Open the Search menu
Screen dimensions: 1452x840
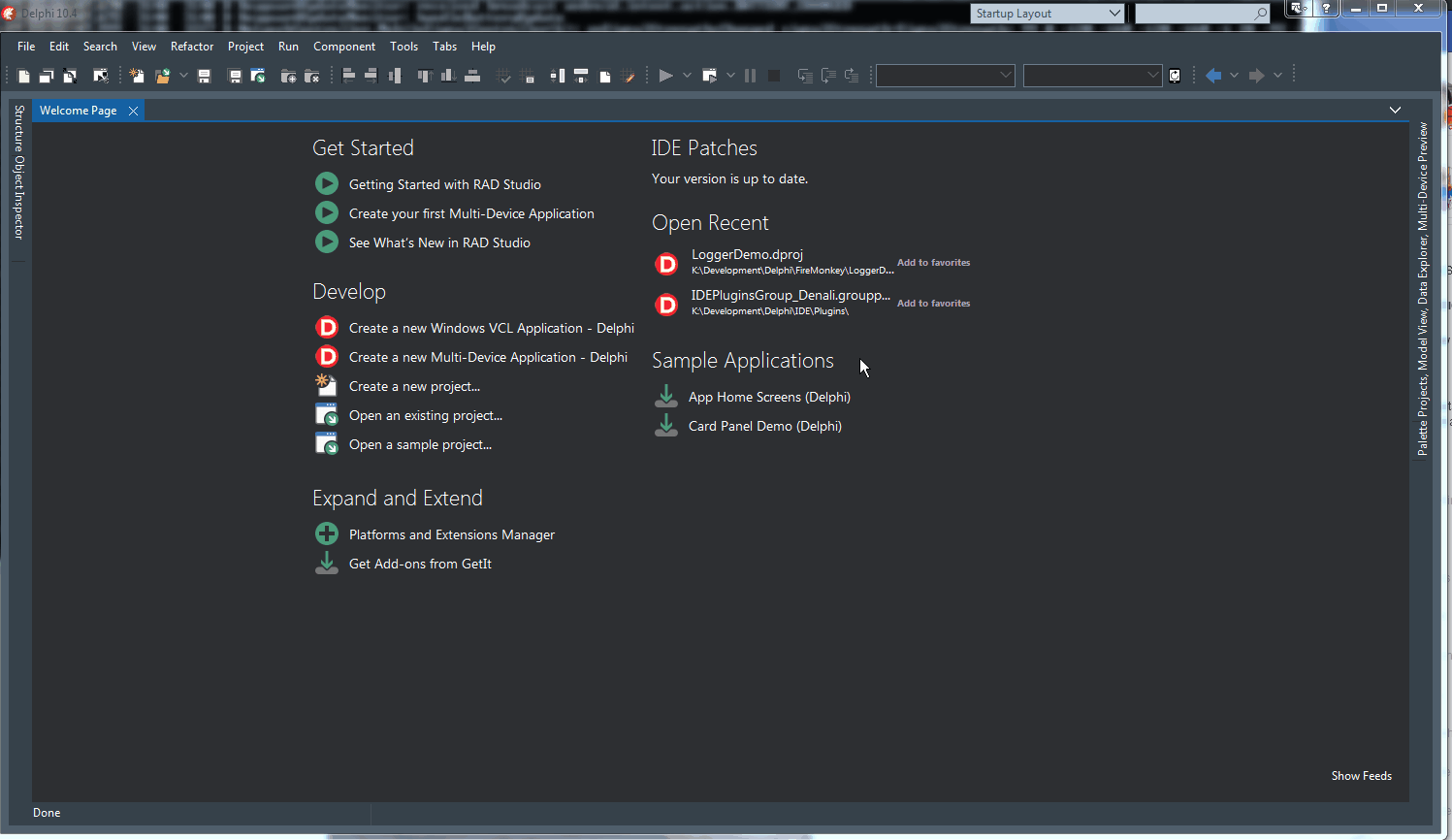[100, 47]
